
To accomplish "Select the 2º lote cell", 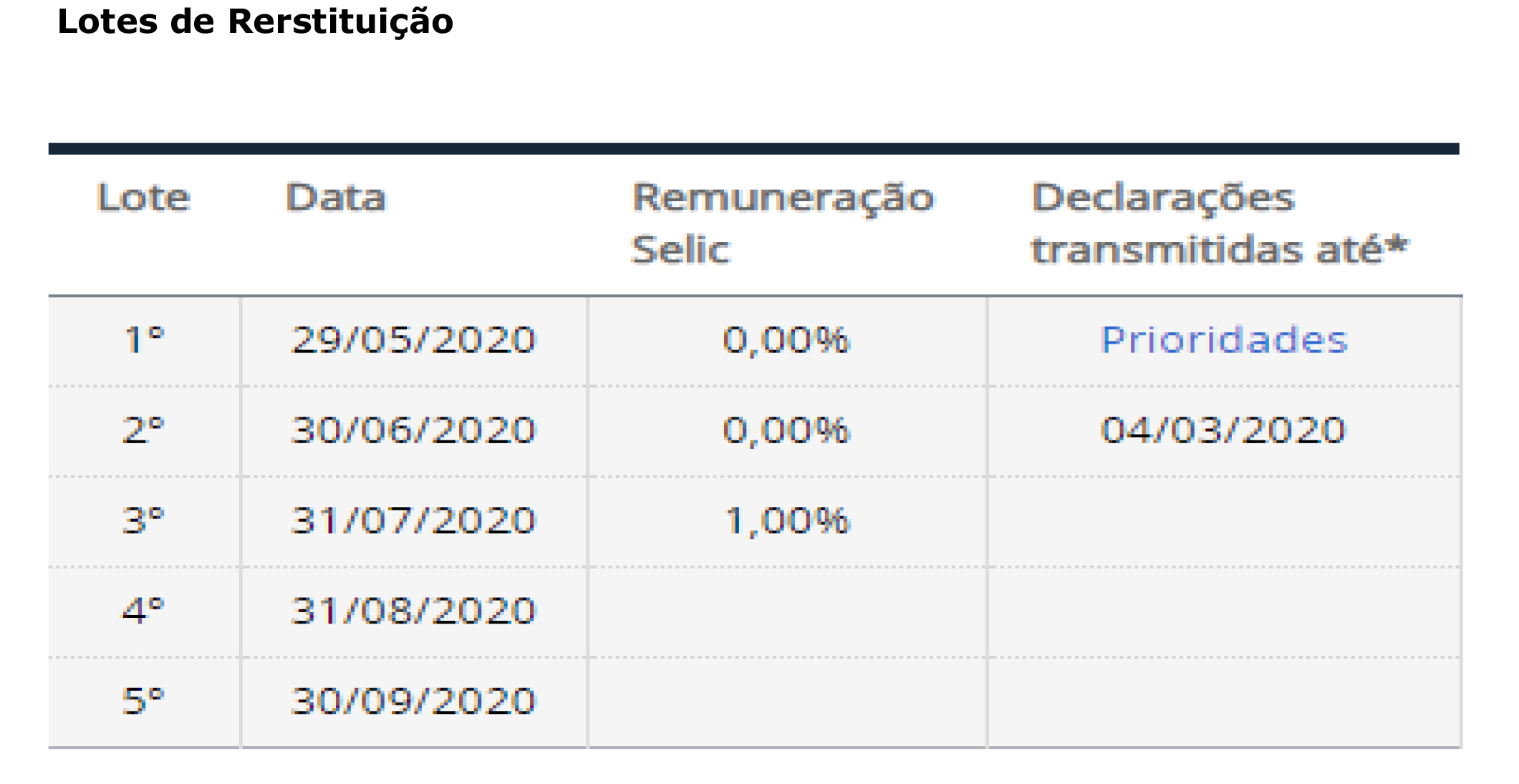I will tap(144, 430).
